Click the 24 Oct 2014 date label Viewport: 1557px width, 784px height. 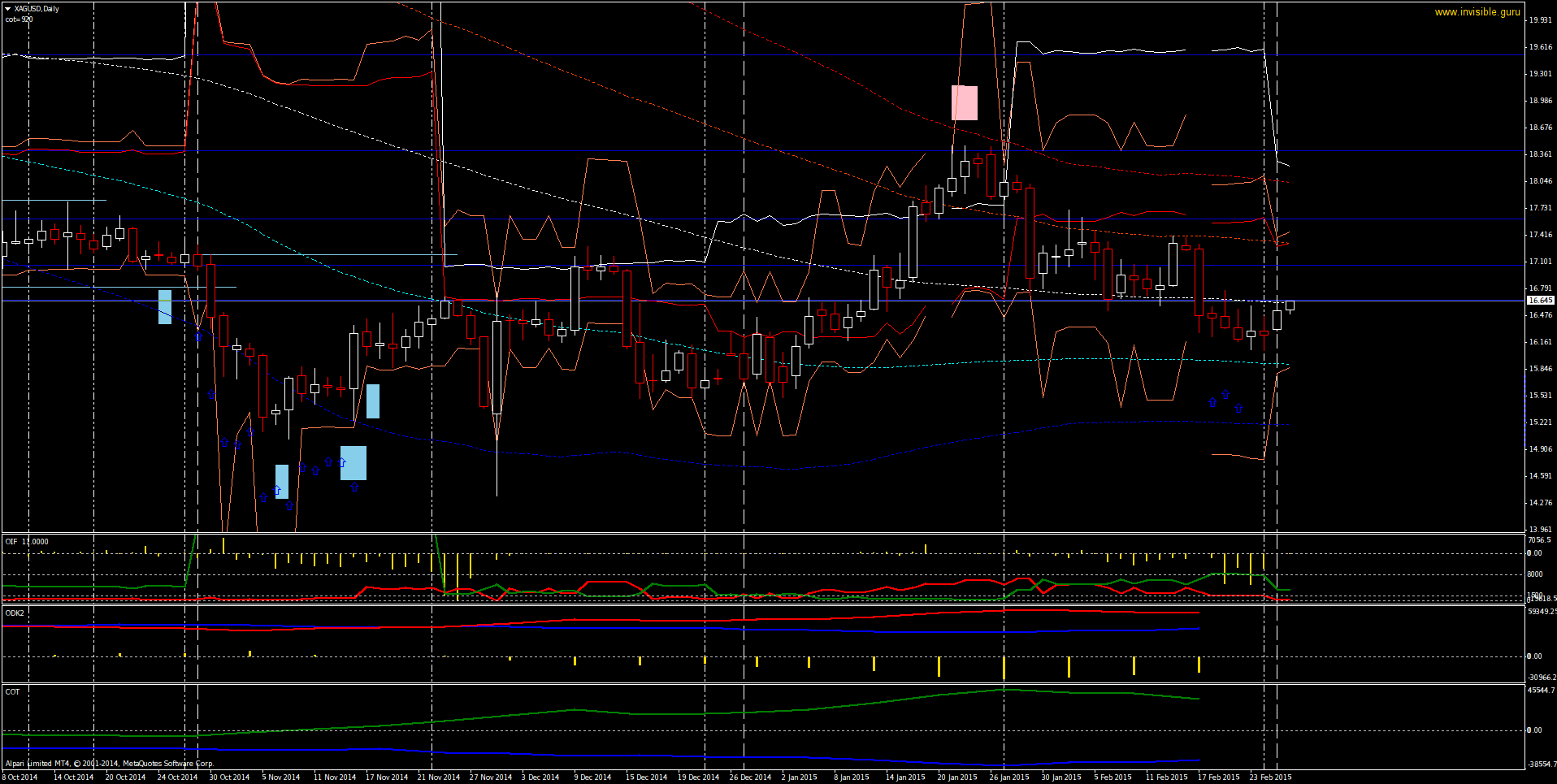pos(177,778)
